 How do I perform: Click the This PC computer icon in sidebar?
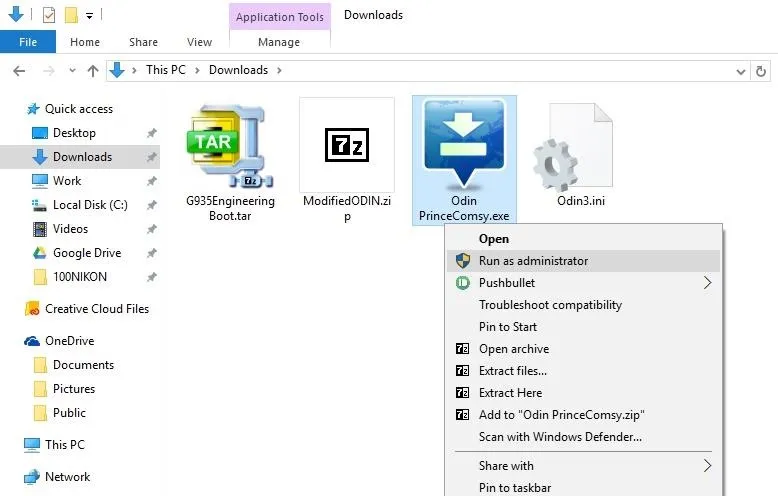click(x=32, y=445)
